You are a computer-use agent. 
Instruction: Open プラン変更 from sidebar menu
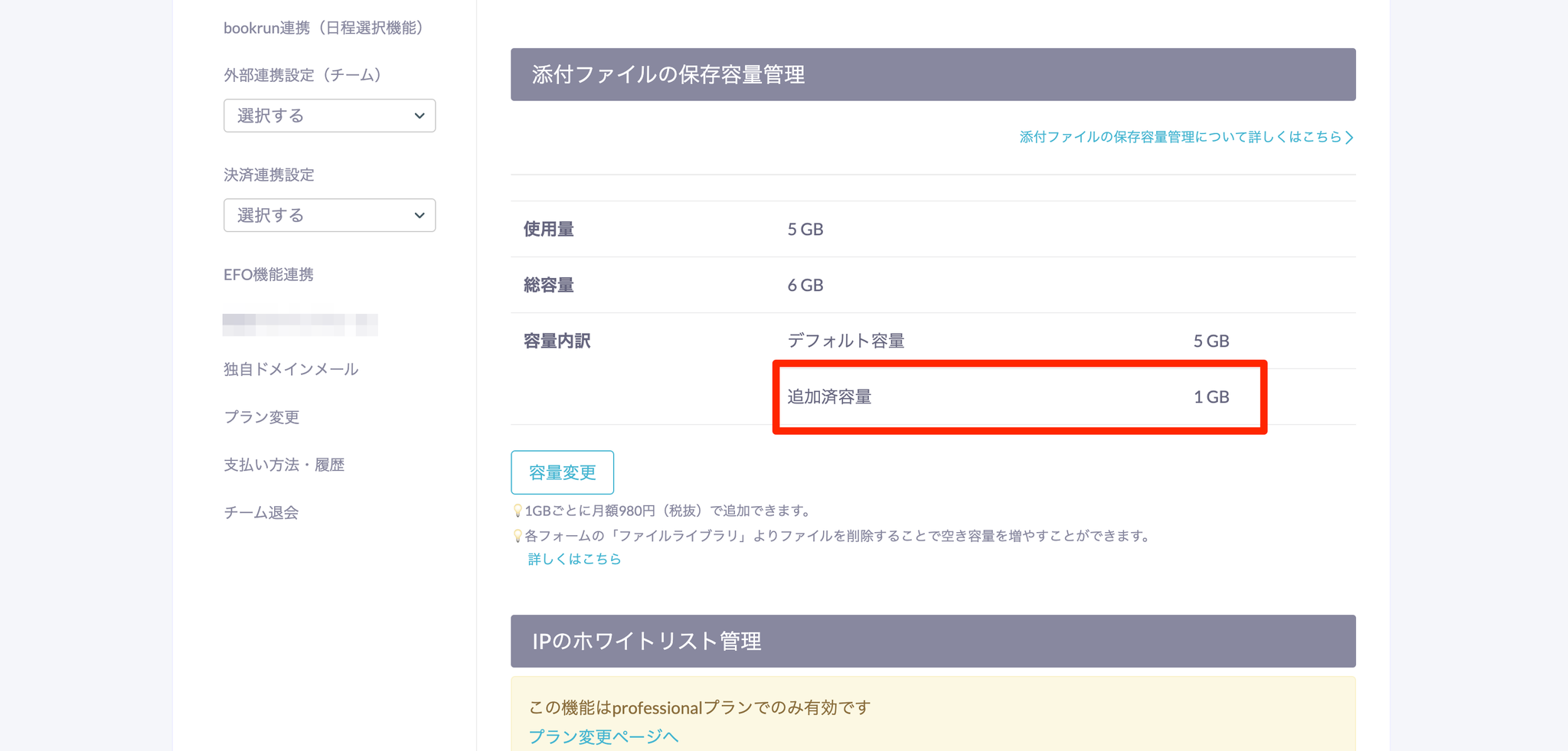pyautogui.click(x=261, y=417)
